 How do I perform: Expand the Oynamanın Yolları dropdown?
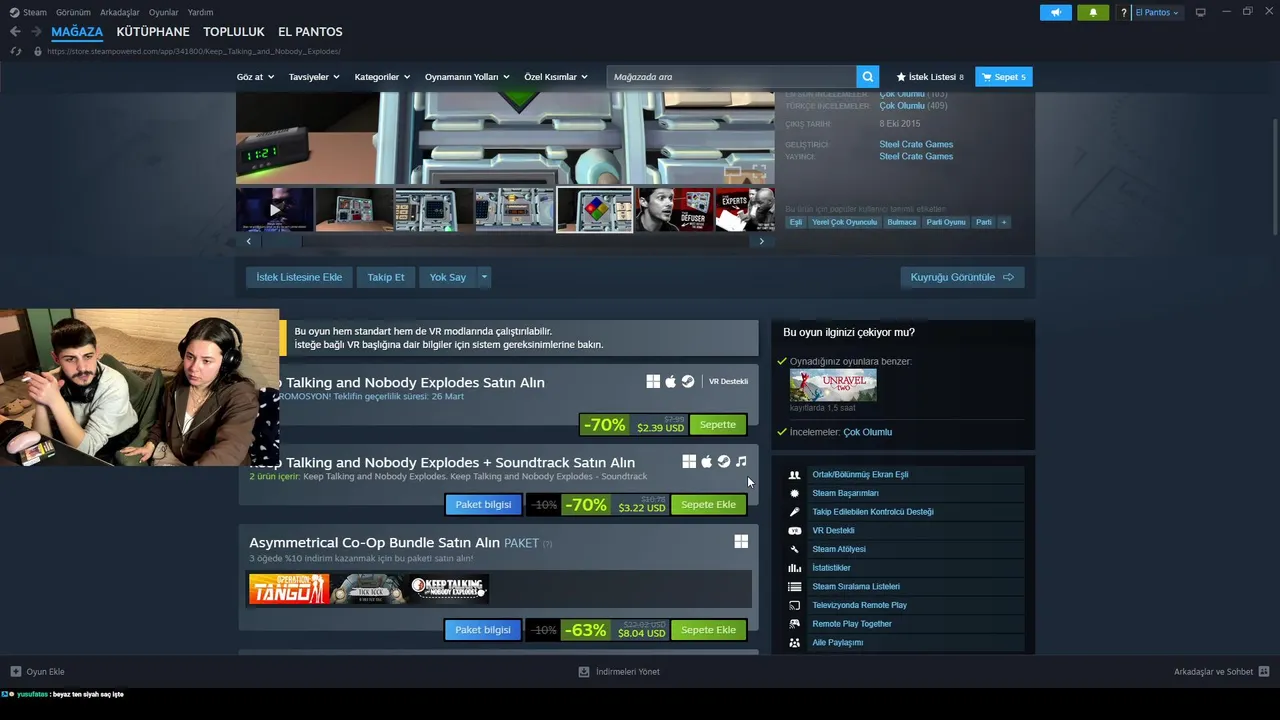[x=467, y=77]
